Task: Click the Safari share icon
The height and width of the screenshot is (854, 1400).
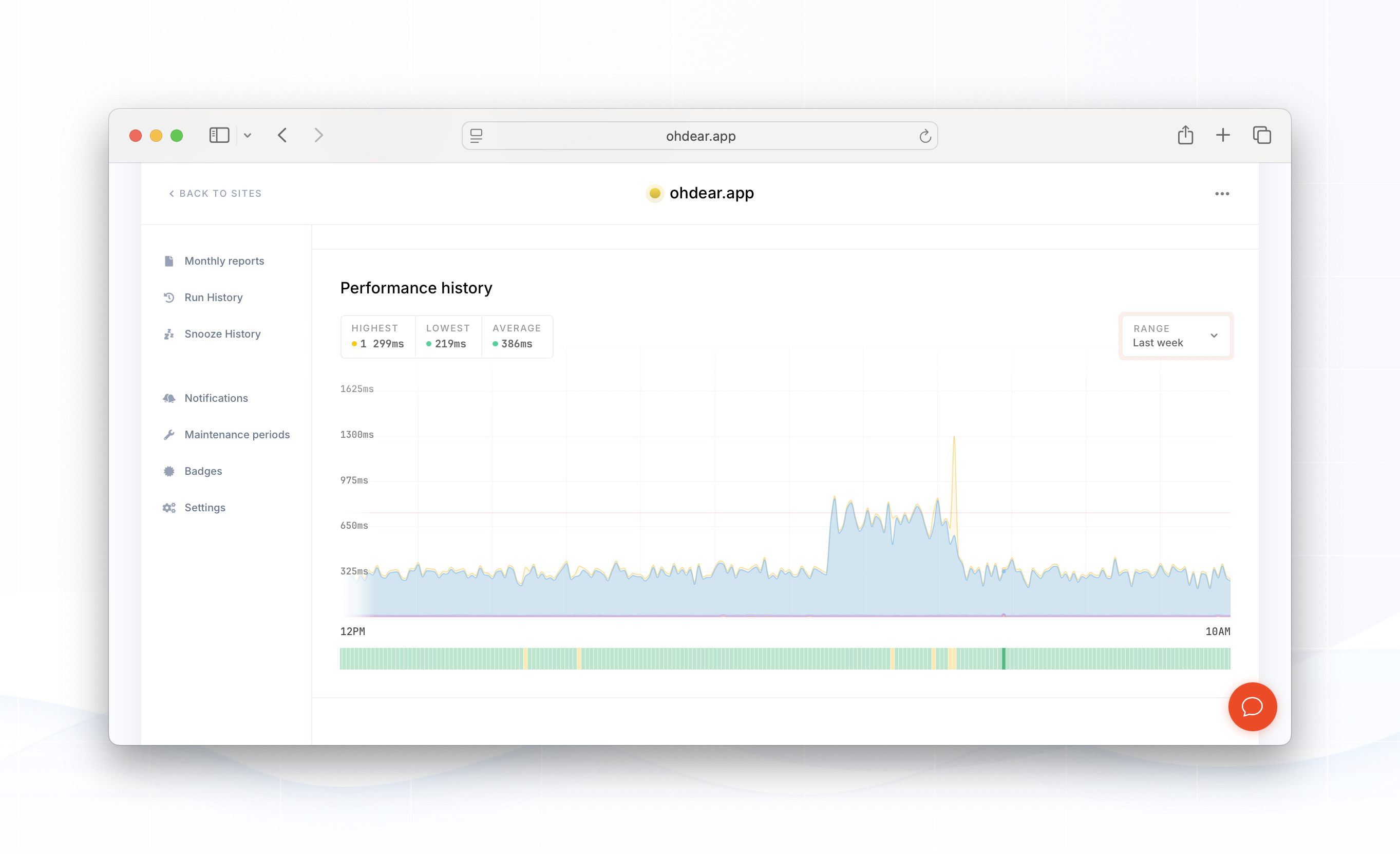Action: [1185, 135]
